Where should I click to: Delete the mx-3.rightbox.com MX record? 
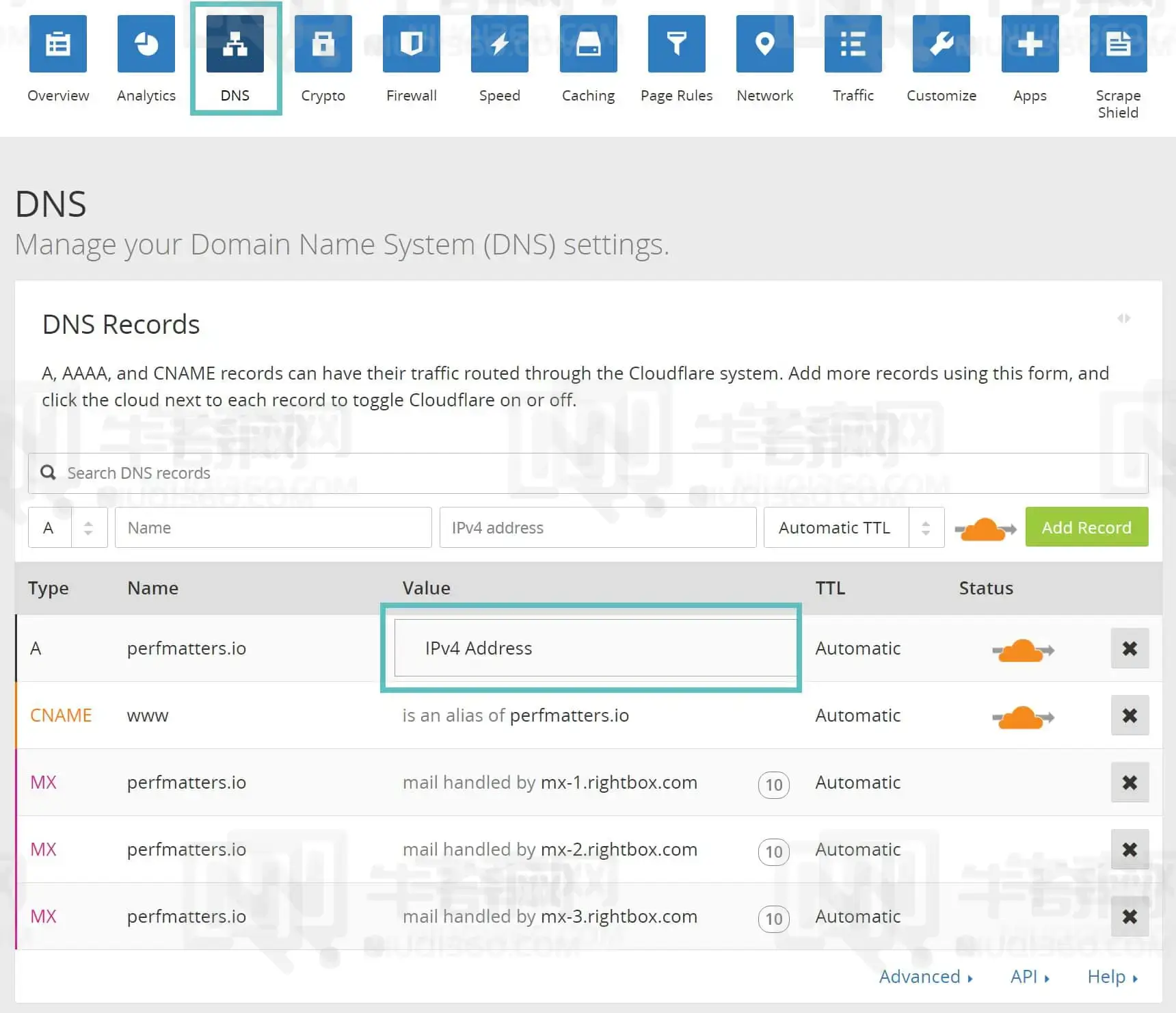click(1130, 917)
